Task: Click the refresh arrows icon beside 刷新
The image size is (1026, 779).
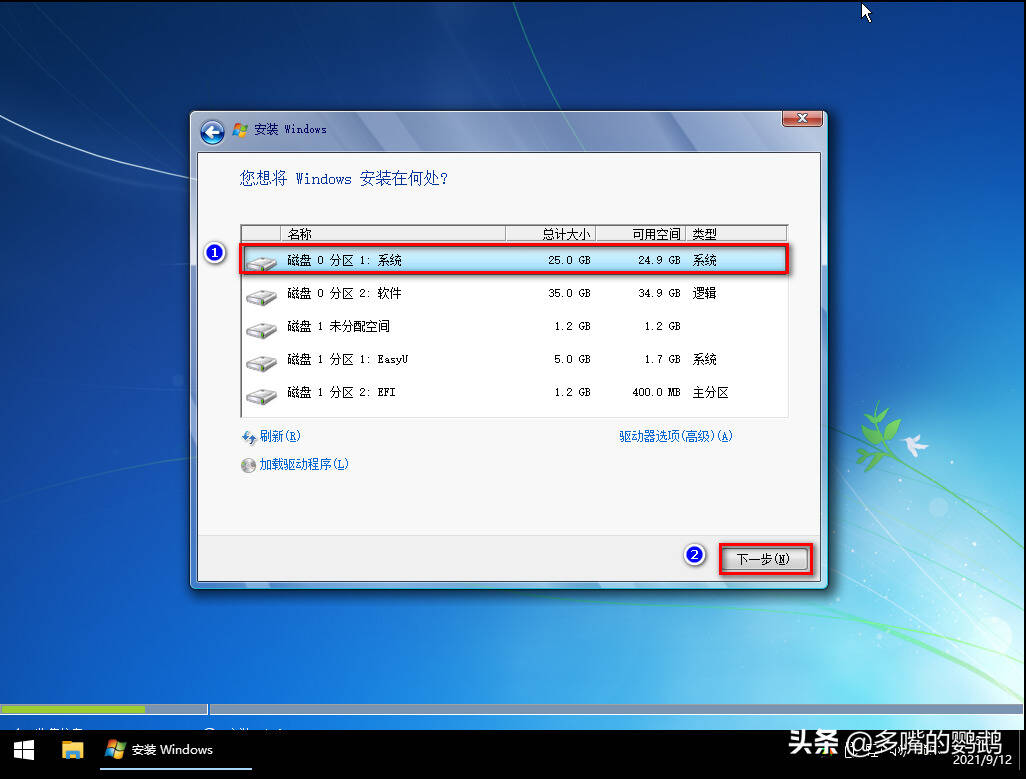Action: (x=249, y=437)
